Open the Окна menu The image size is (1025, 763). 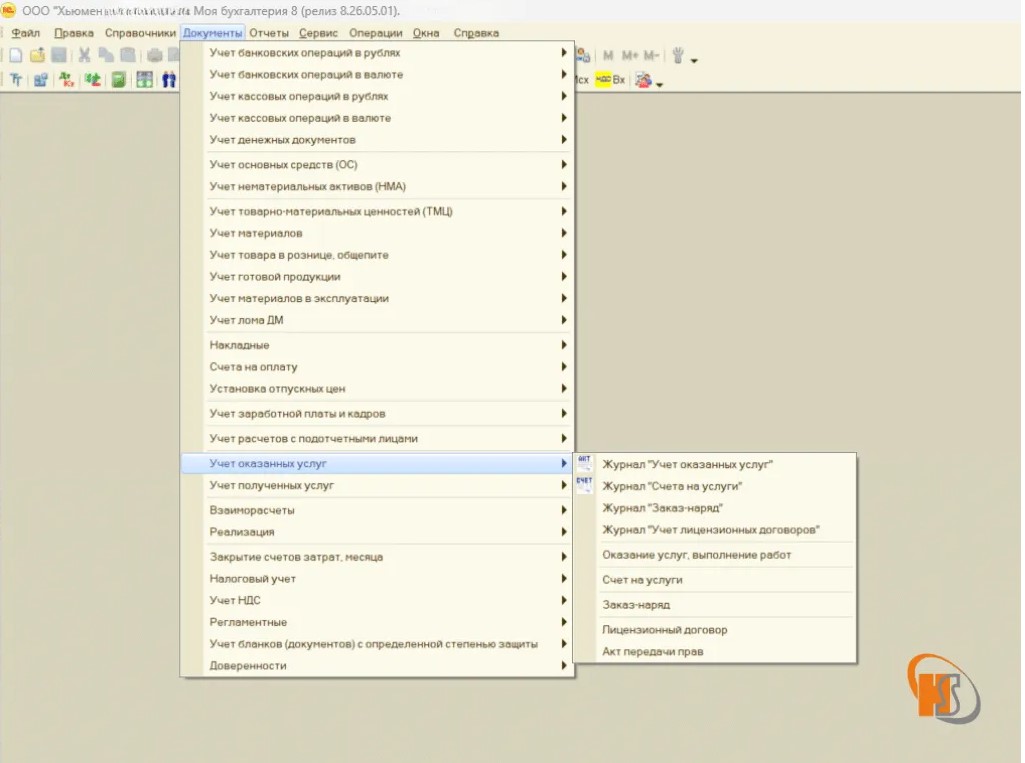click(426, 33)
